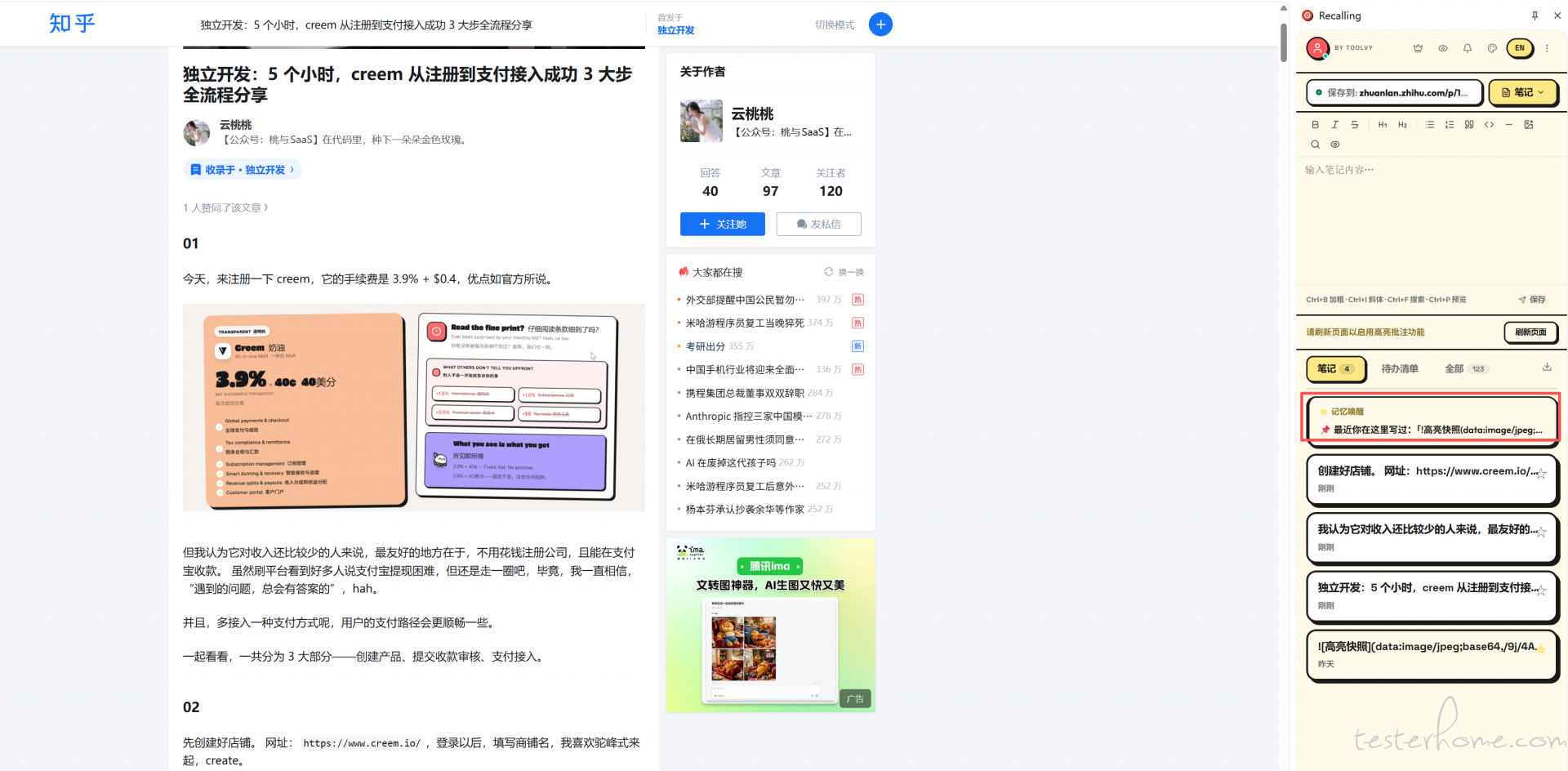Insert image using the editor toolbar icon
This screenshot has width=1568, height=771.
coord(1529,125)
